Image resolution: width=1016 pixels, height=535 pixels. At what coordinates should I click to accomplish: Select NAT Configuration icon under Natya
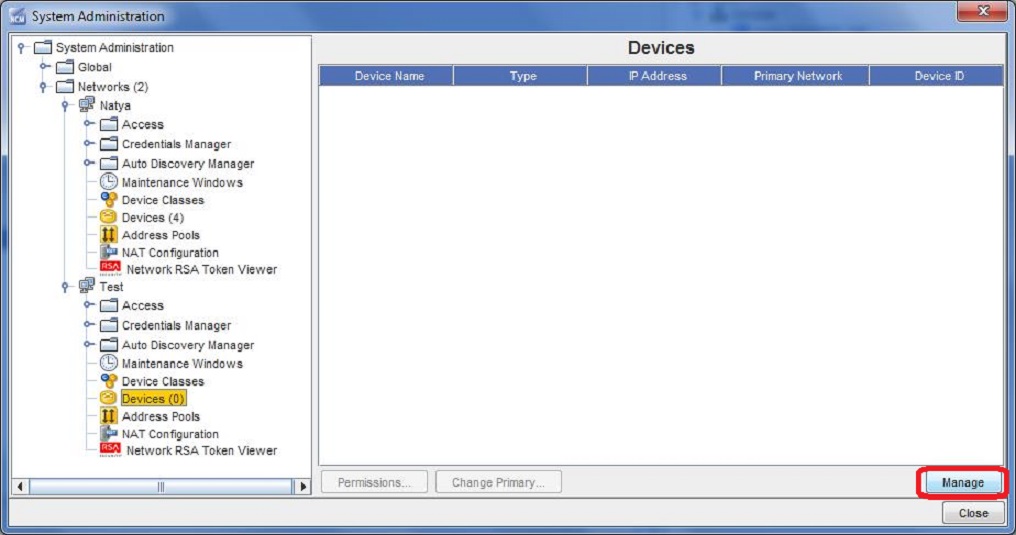(109, 252)
